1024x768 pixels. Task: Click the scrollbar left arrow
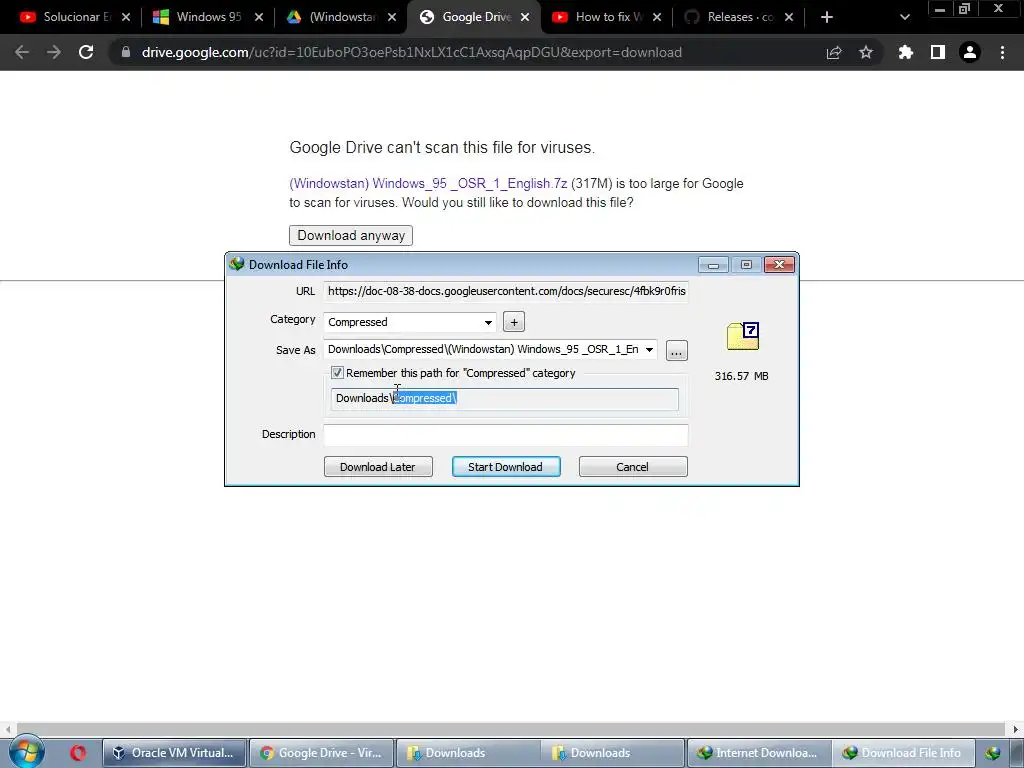pyautogui.click(x=7, y=729)
